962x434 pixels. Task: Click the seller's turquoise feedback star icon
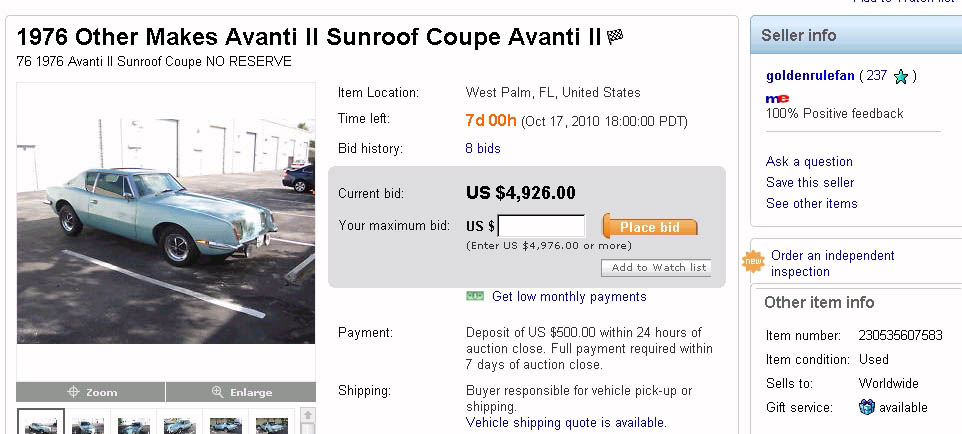[x=901, y=76]
